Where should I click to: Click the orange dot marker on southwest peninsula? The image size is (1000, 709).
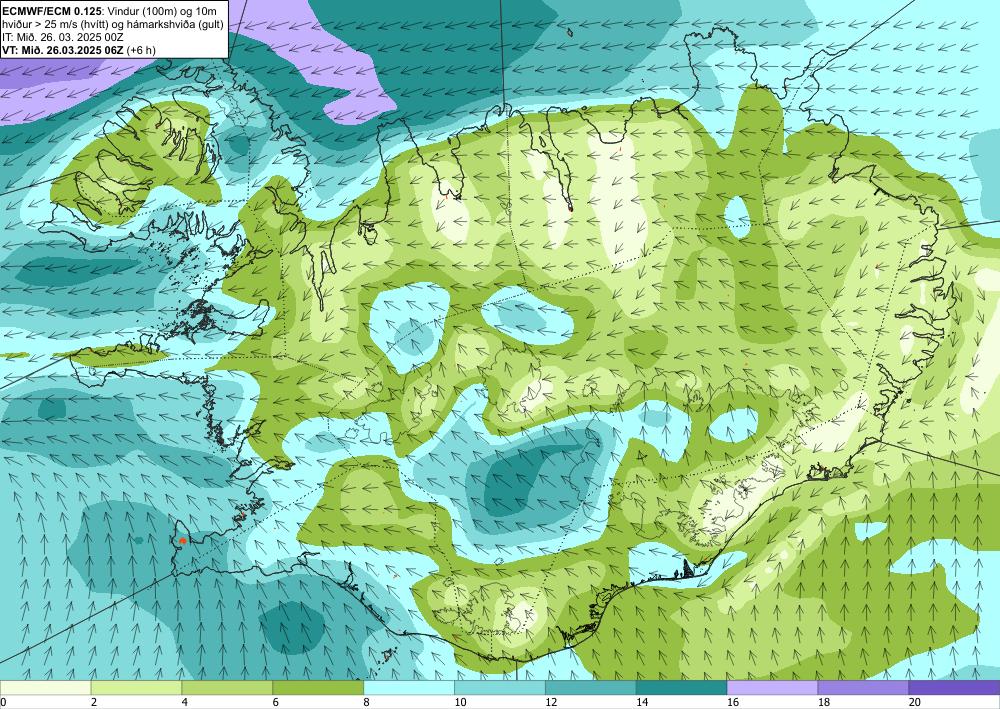tap(182, 541)
